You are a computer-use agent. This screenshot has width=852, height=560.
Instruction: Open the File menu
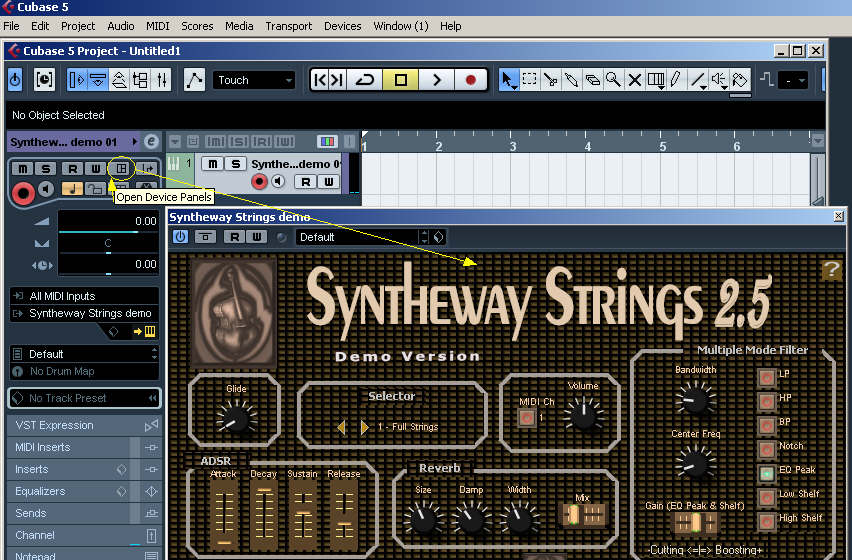pyautogui.click(x=11, y=26)
